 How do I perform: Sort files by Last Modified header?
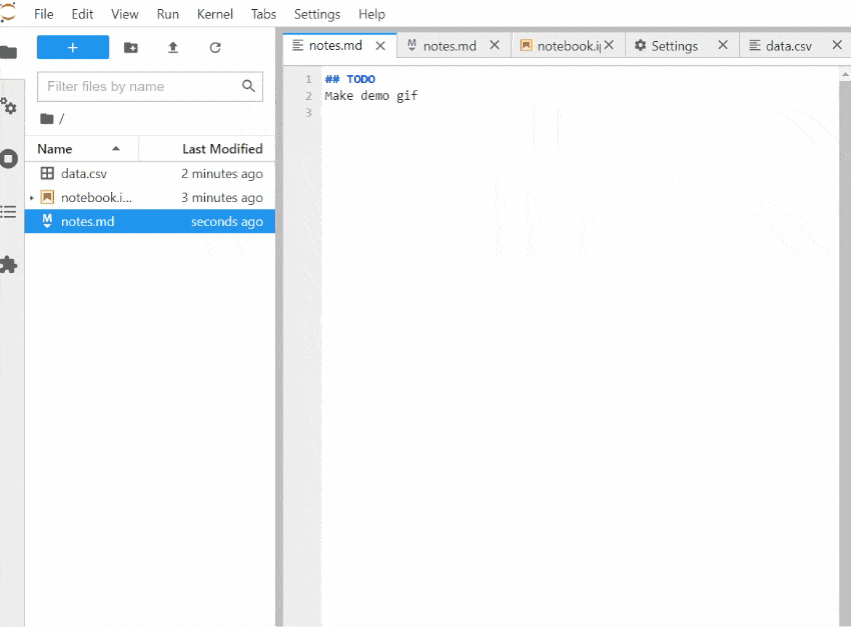(207, 149)
